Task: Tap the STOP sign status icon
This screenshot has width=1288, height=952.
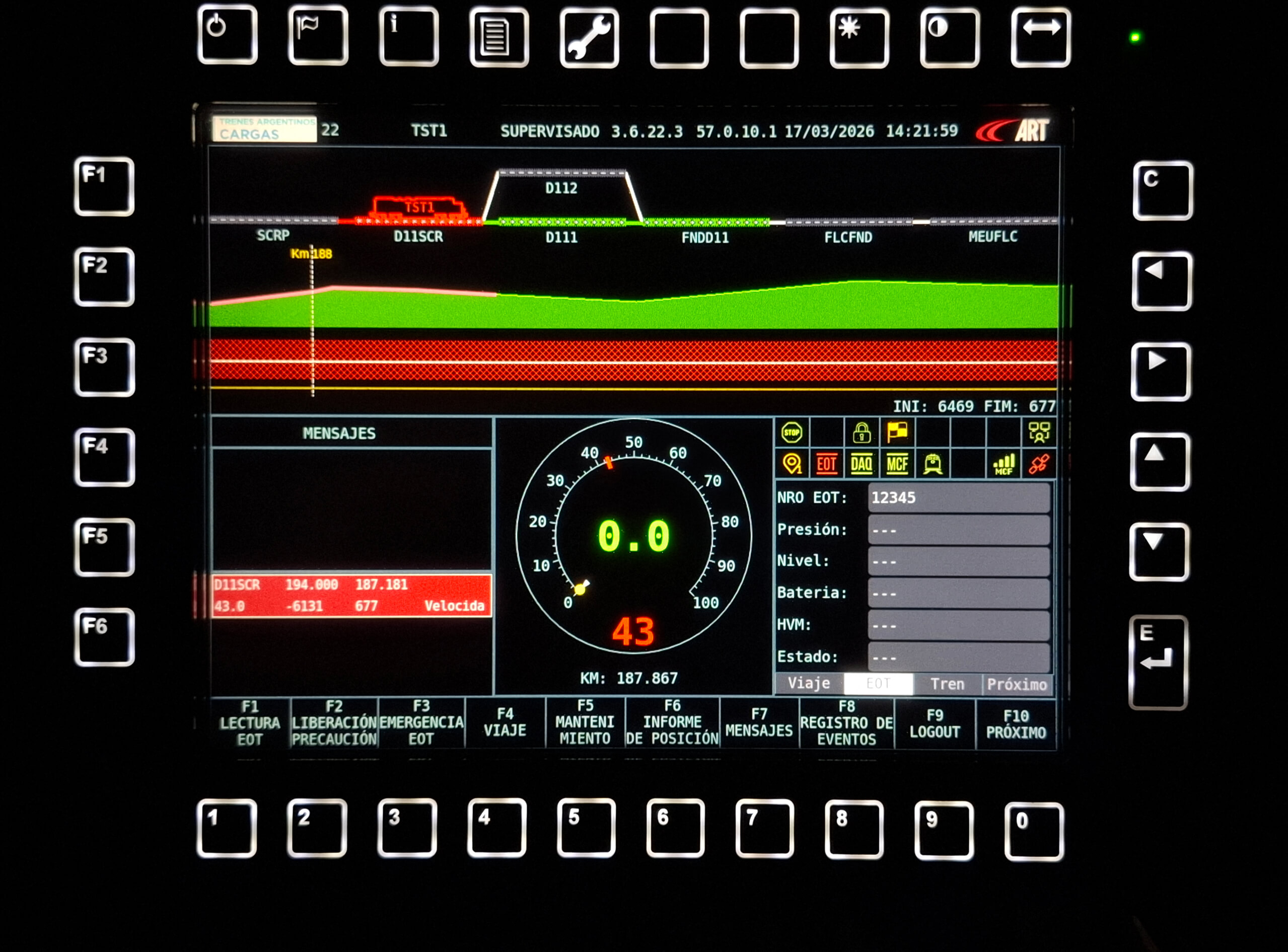Action: pos(792,433)
